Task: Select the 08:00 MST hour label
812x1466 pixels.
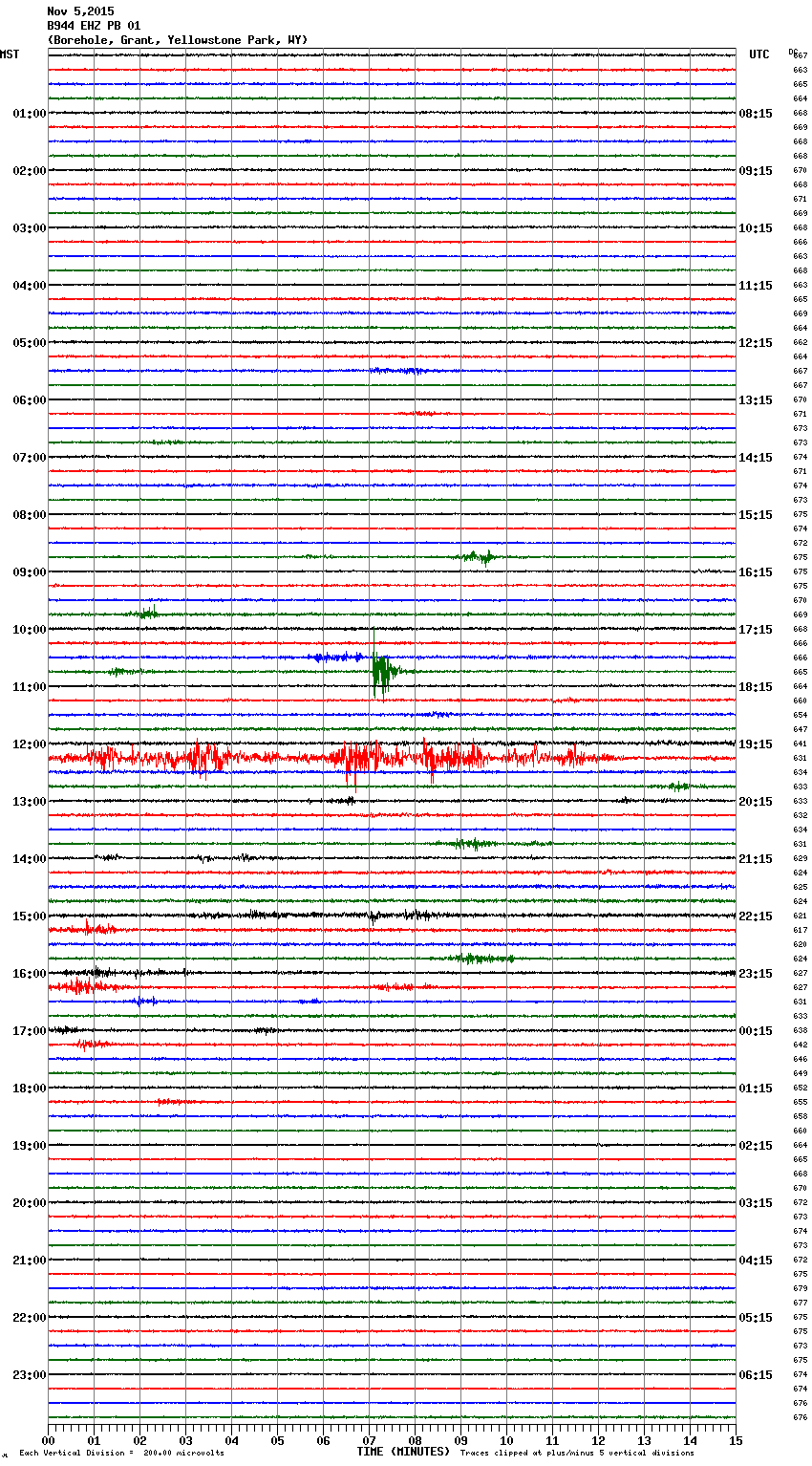Action: 29,515
